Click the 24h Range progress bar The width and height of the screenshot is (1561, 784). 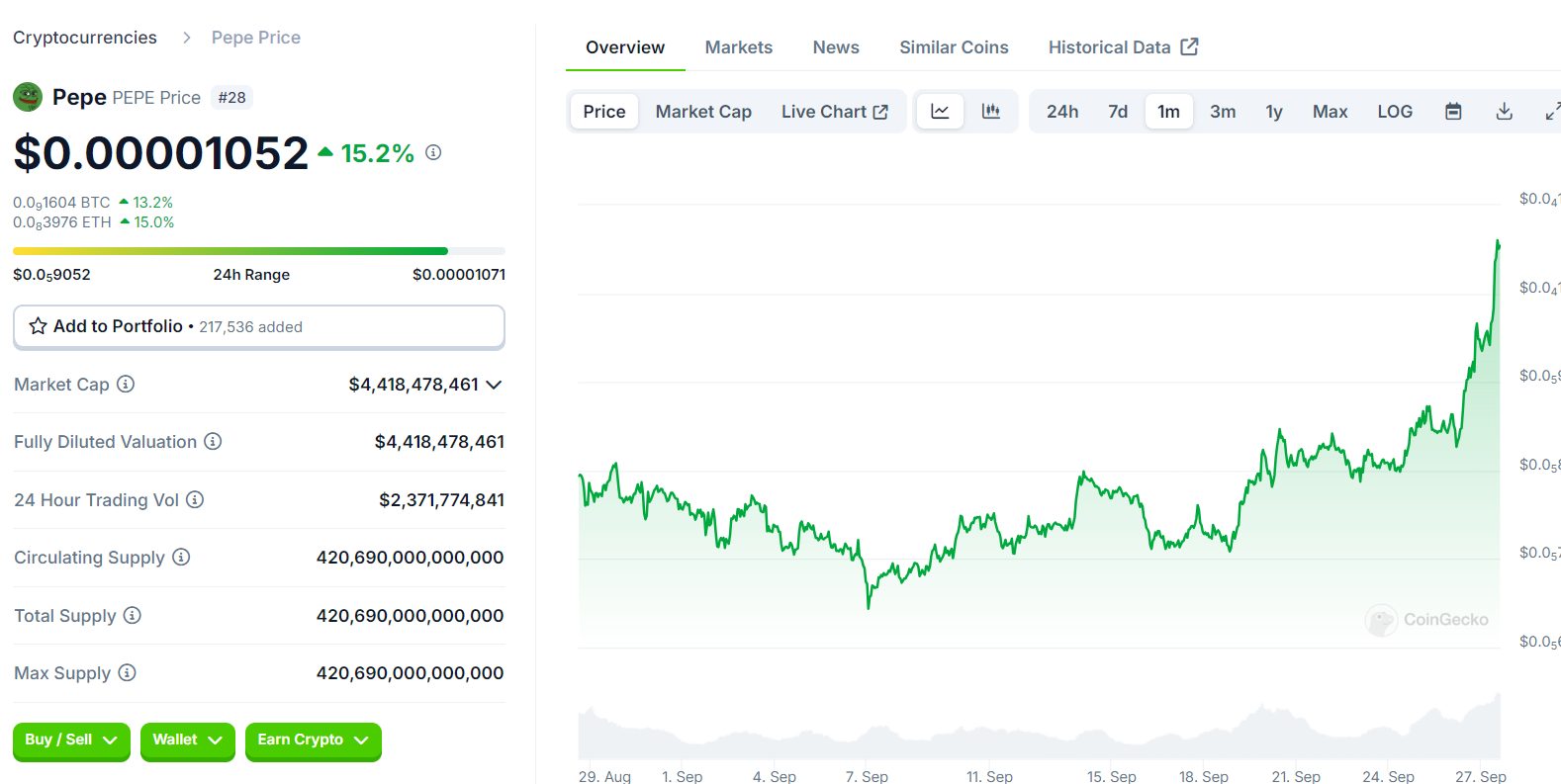point(259,251)
